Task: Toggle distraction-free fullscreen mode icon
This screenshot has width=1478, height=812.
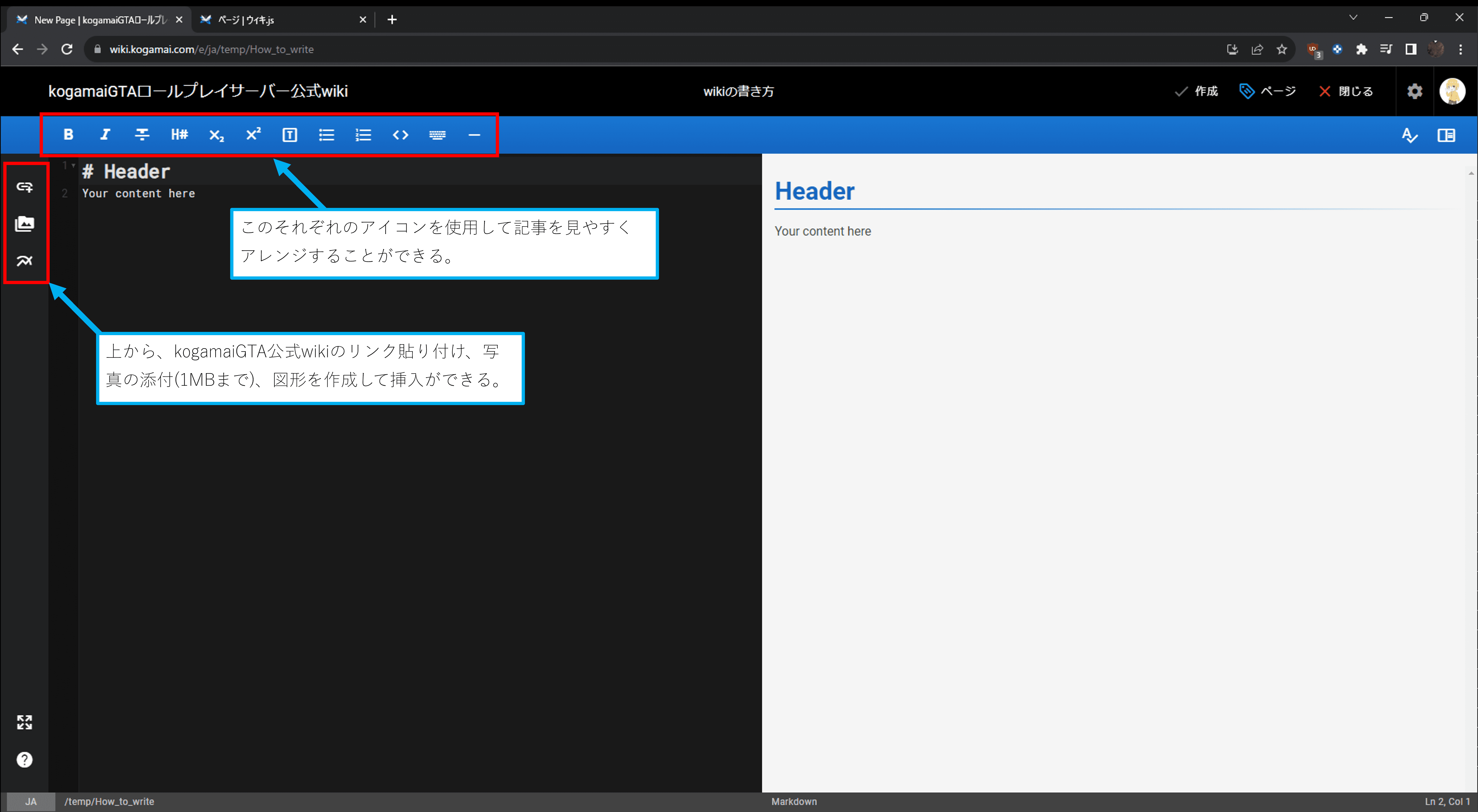Action: [25, 723]
